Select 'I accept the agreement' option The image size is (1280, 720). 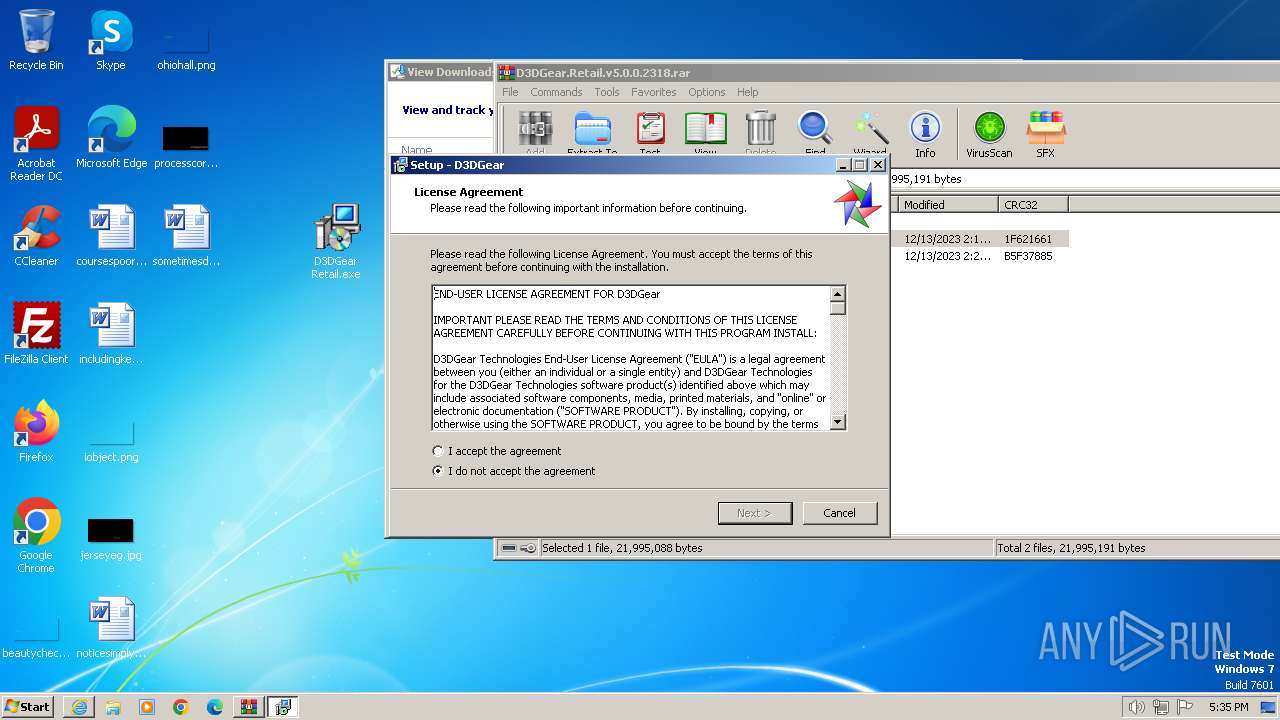click(497, 451)
